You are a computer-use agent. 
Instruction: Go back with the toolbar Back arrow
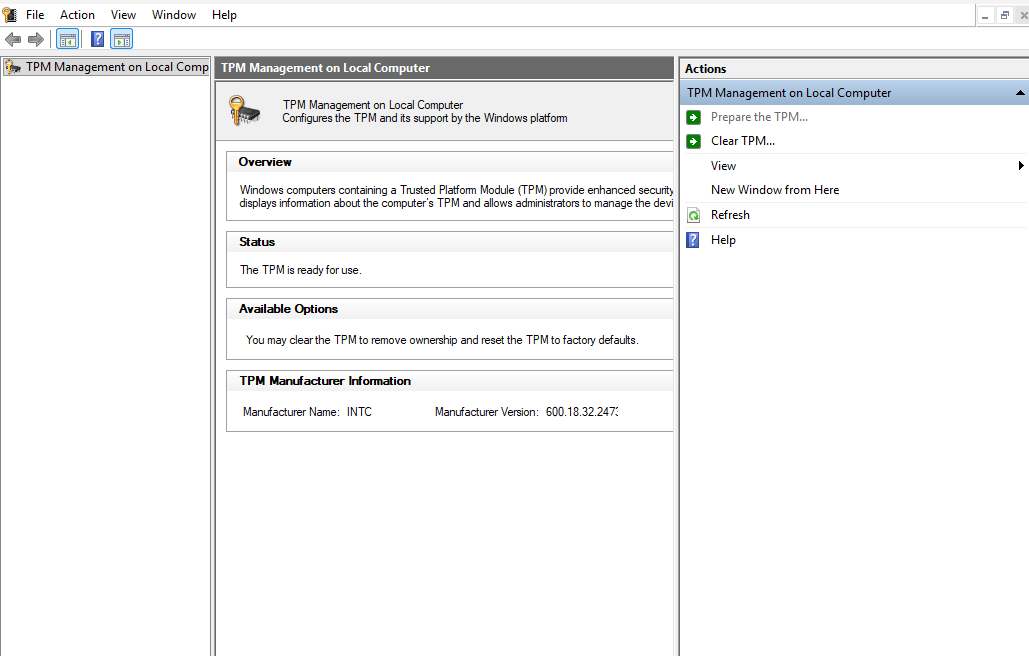pos(13,39)
